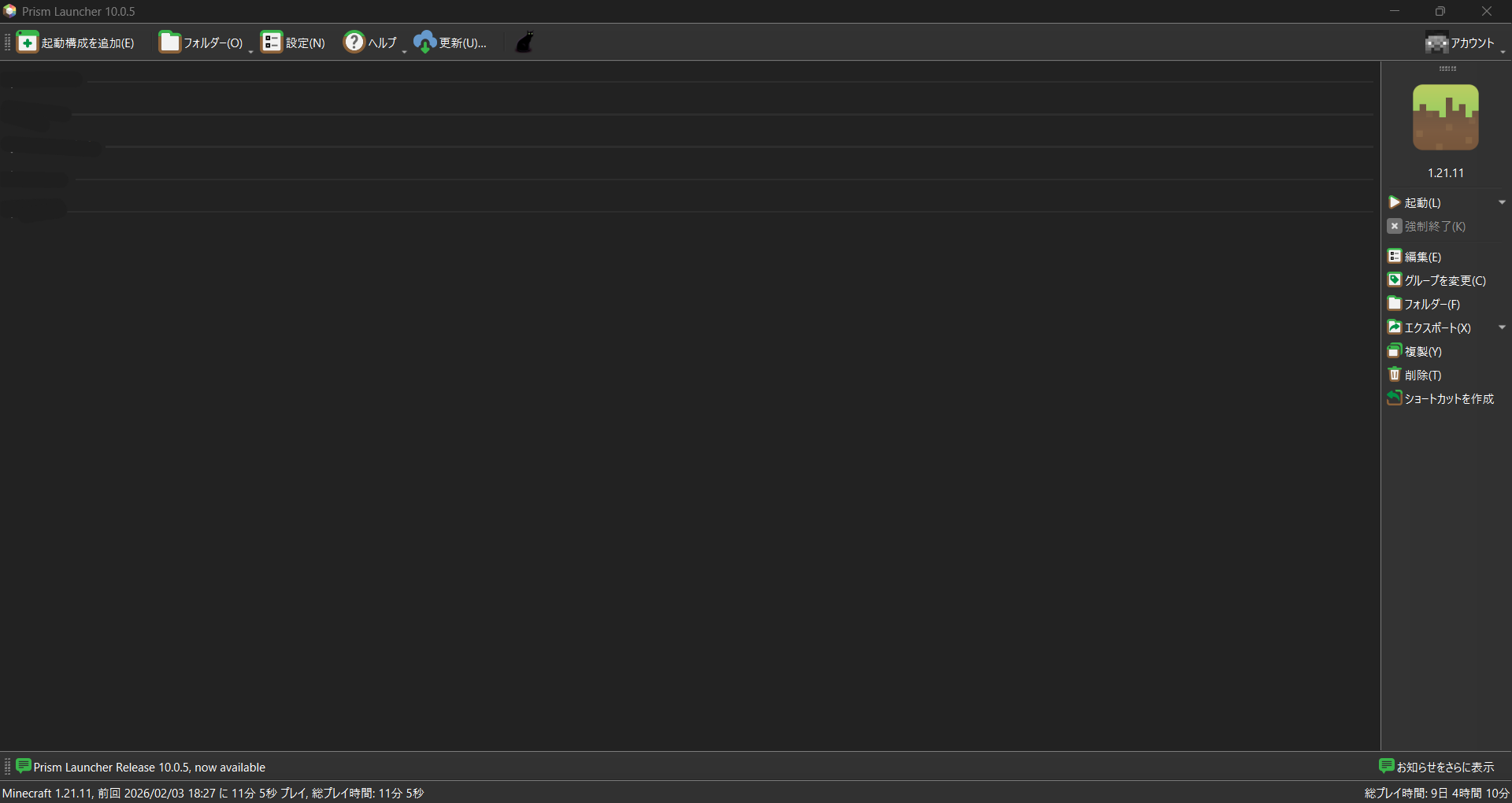Click the side panel drag handle dots
The image size is (1512, 803).
pos(1447,68)
